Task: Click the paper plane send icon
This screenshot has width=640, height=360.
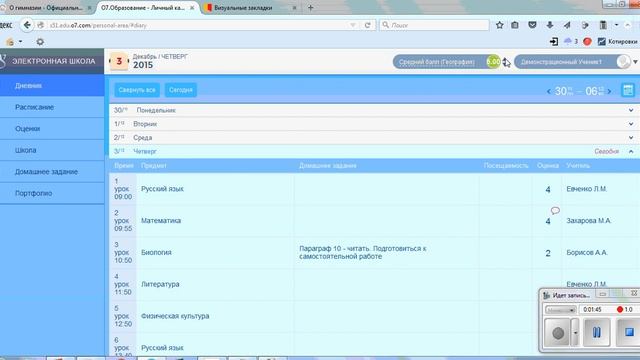Action: click(x=567, y=25)
